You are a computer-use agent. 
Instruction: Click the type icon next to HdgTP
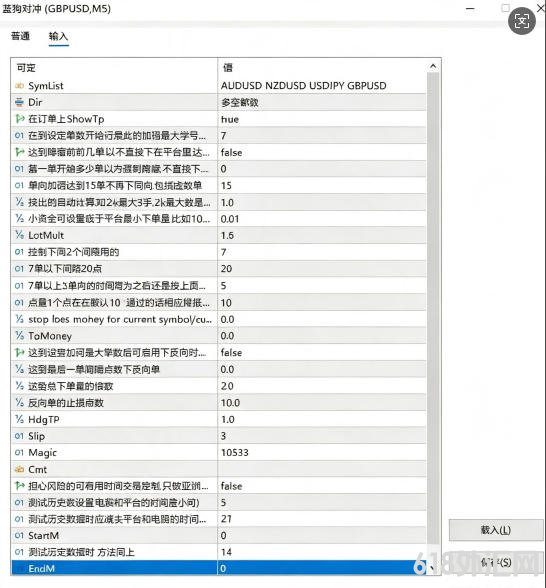click(x=19, y=419)
